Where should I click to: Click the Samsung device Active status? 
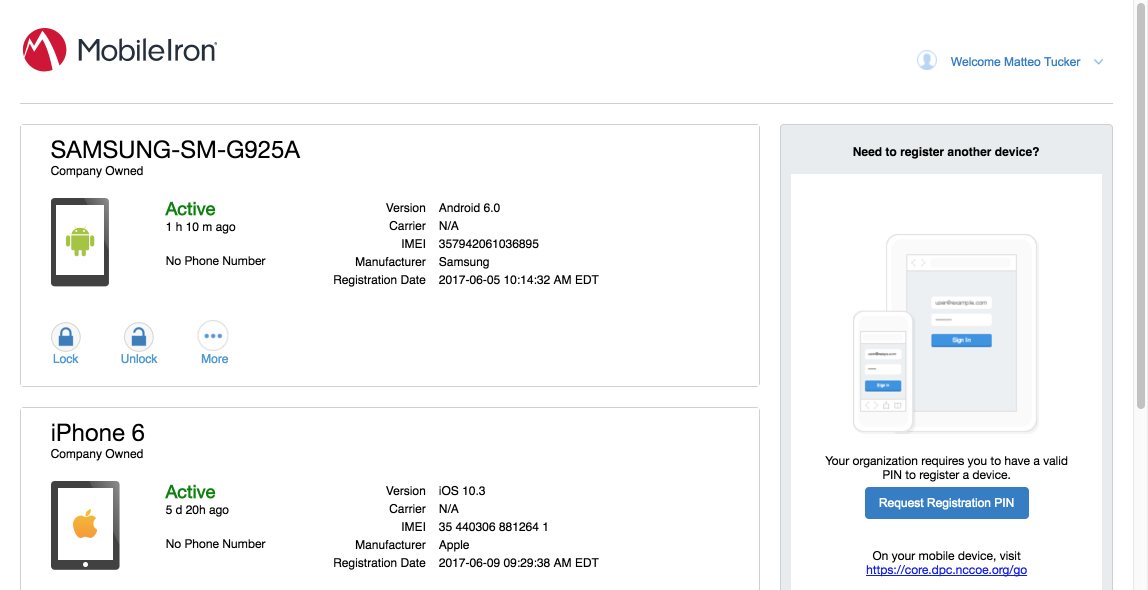[190, 209]
